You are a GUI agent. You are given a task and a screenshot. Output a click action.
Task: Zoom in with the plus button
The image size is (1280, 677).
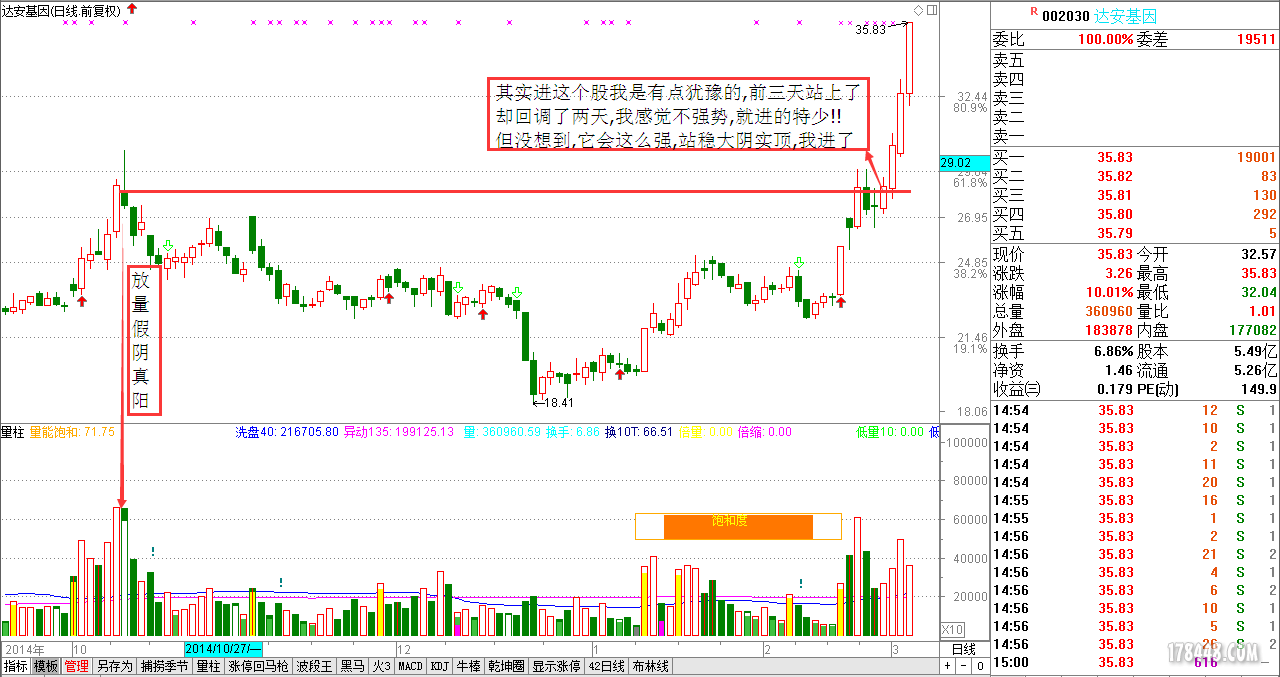click(x=947, y=666)
